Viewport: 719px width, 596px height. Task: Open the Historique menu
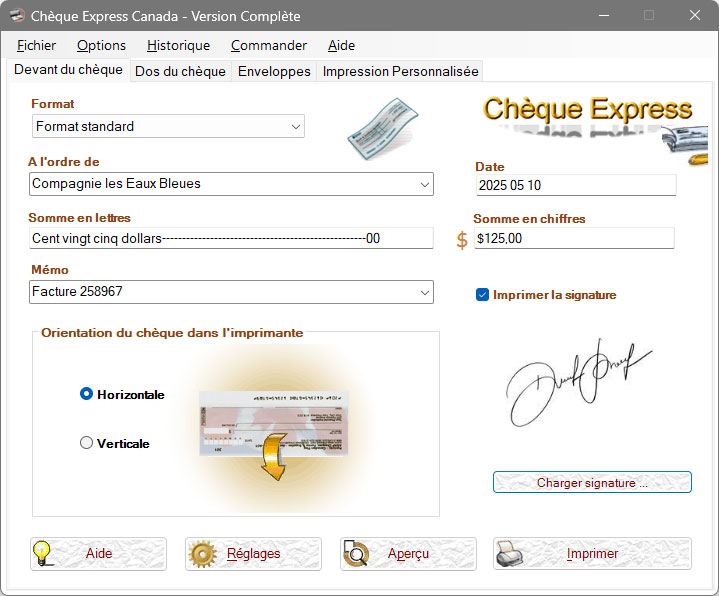coord(178,45)
